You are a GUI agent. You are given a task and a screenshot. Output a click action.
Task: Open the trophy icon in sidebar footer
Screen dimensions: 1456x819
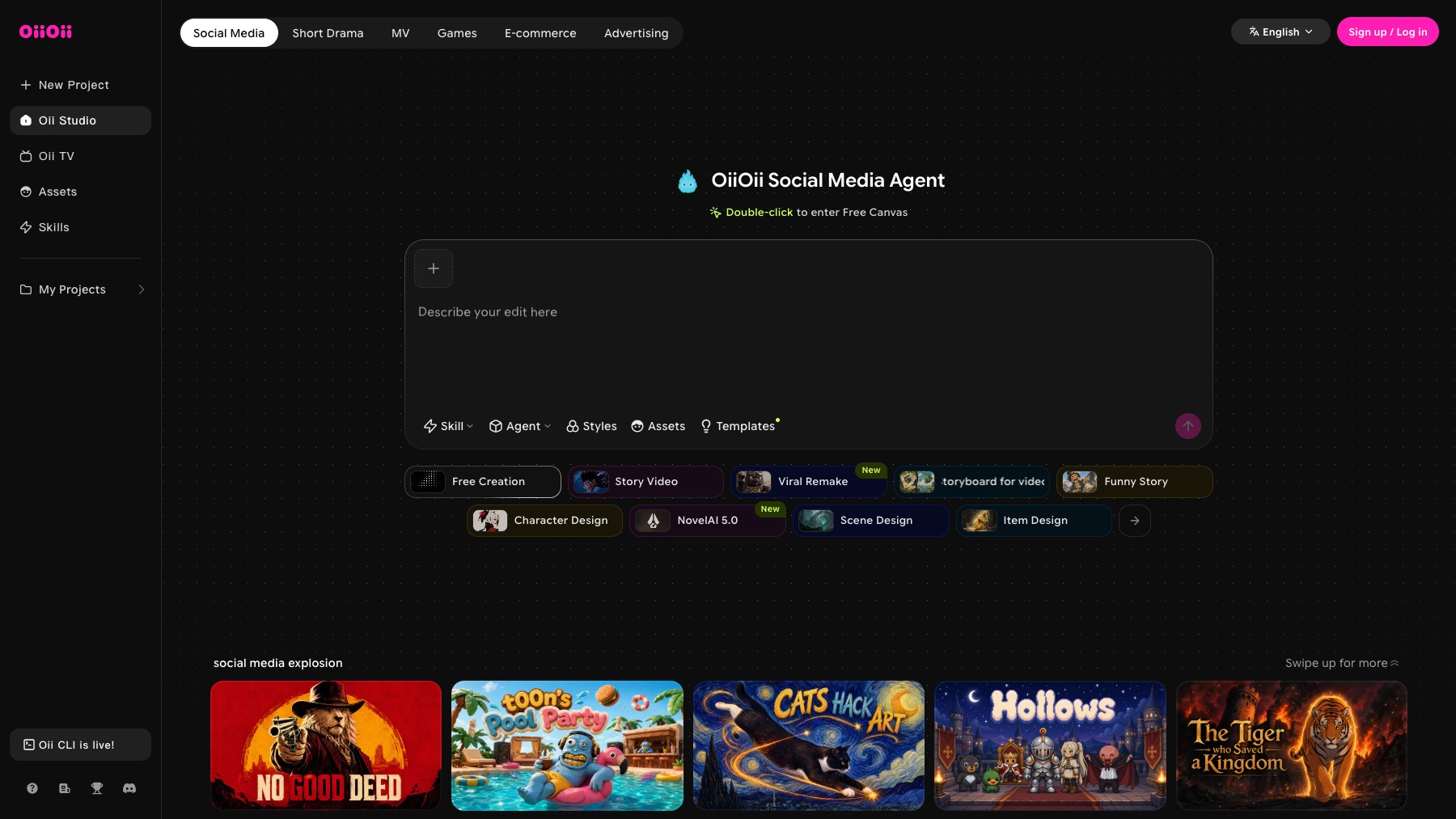point(97,788)
